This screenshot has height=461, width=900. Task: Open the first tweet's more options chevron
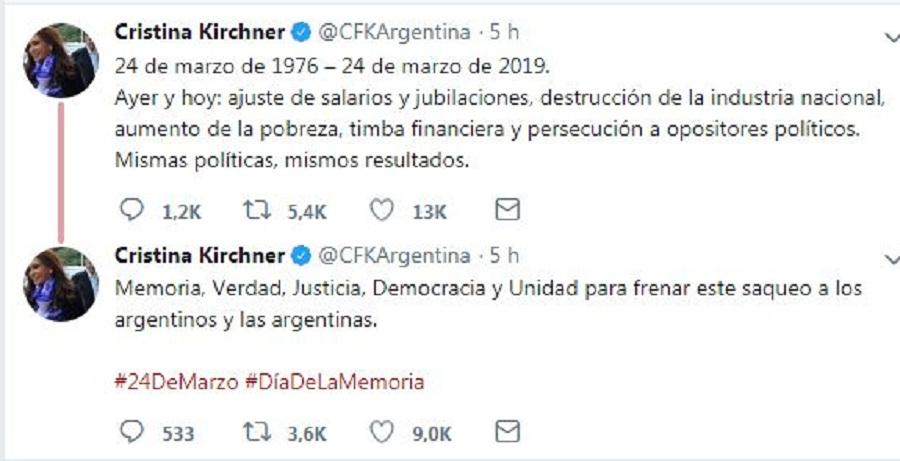(x=892, y=37)
